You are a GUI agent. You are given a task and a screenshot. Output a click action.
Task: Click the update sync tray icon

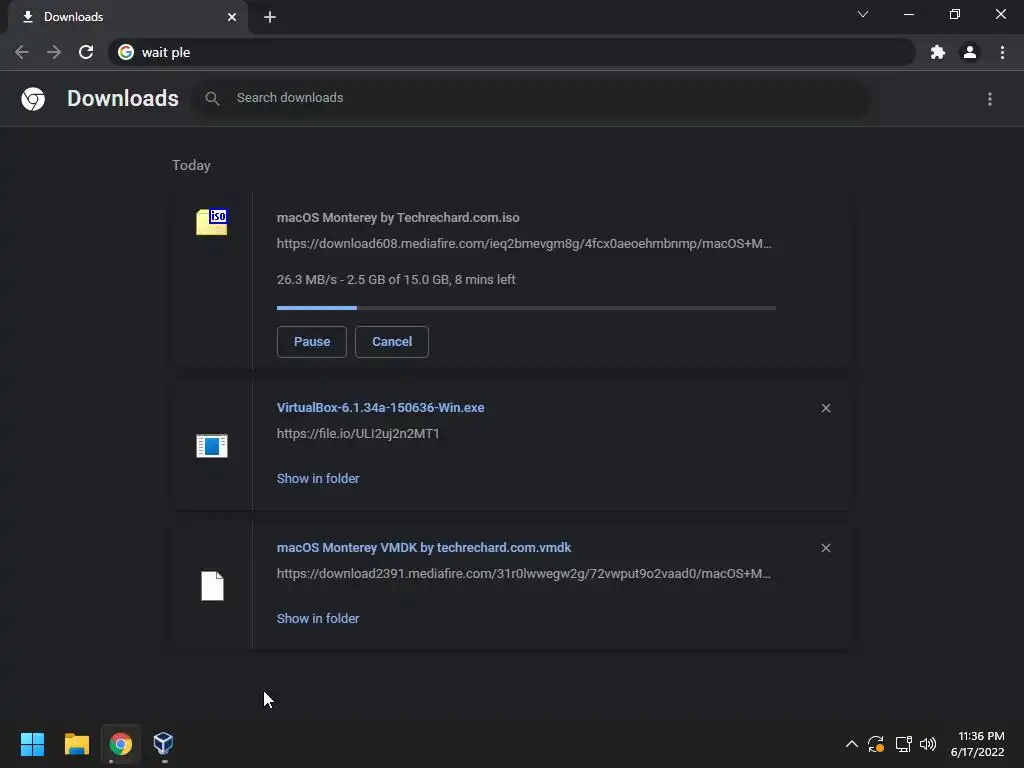pos(876,744)
